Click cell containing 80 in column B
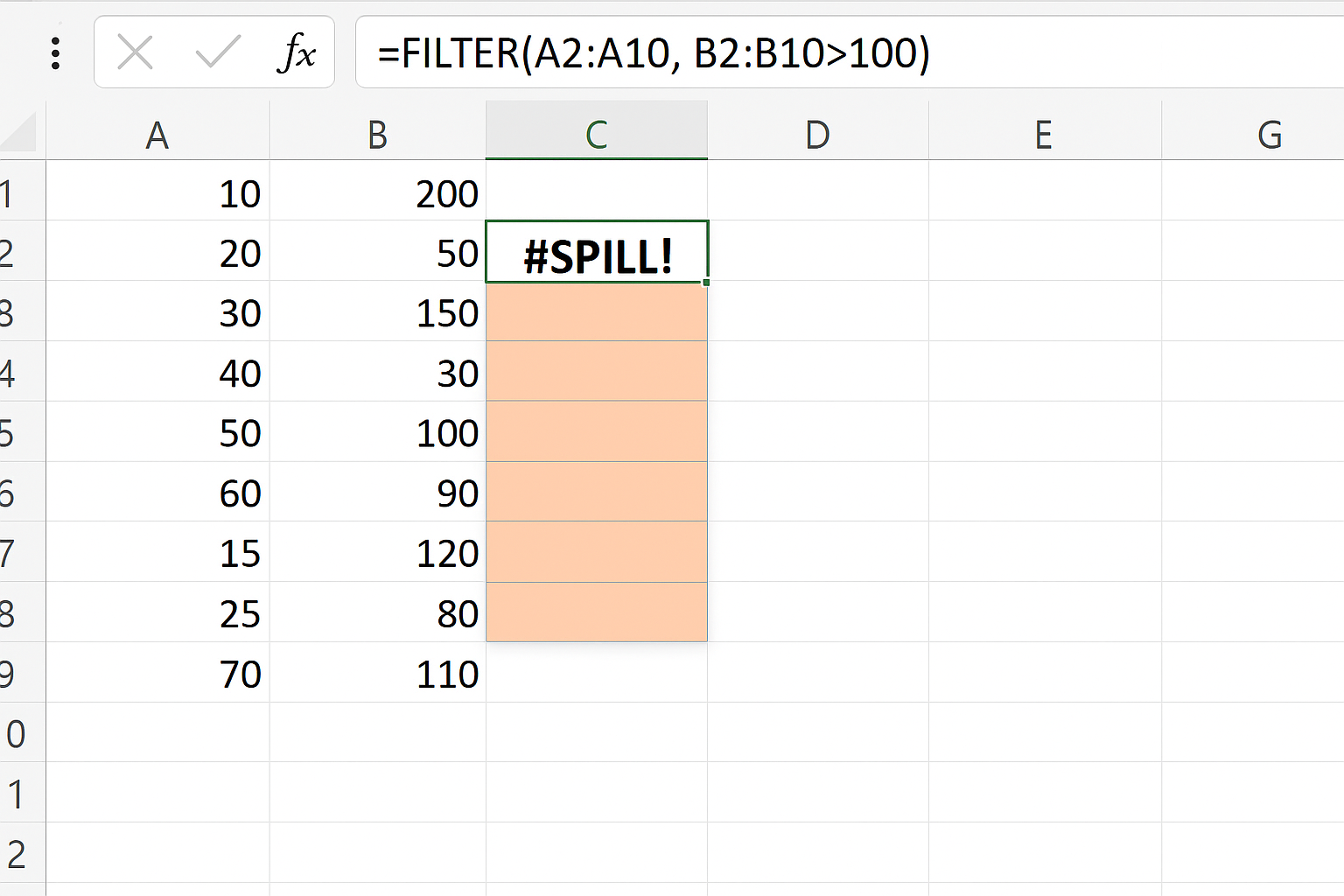The height and width of the screenshot is (896, 1344). [x=378, y=612]
